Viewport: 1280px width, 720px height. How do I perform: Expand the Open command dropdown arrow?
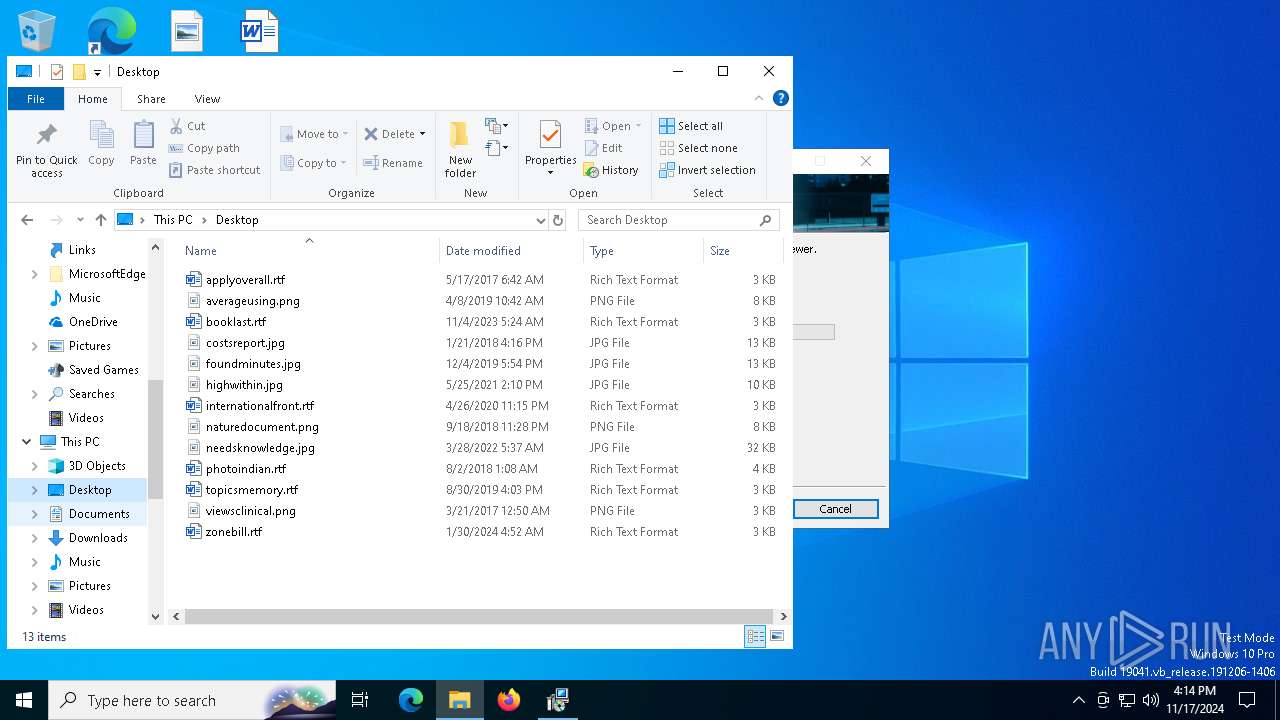point(638,126)
